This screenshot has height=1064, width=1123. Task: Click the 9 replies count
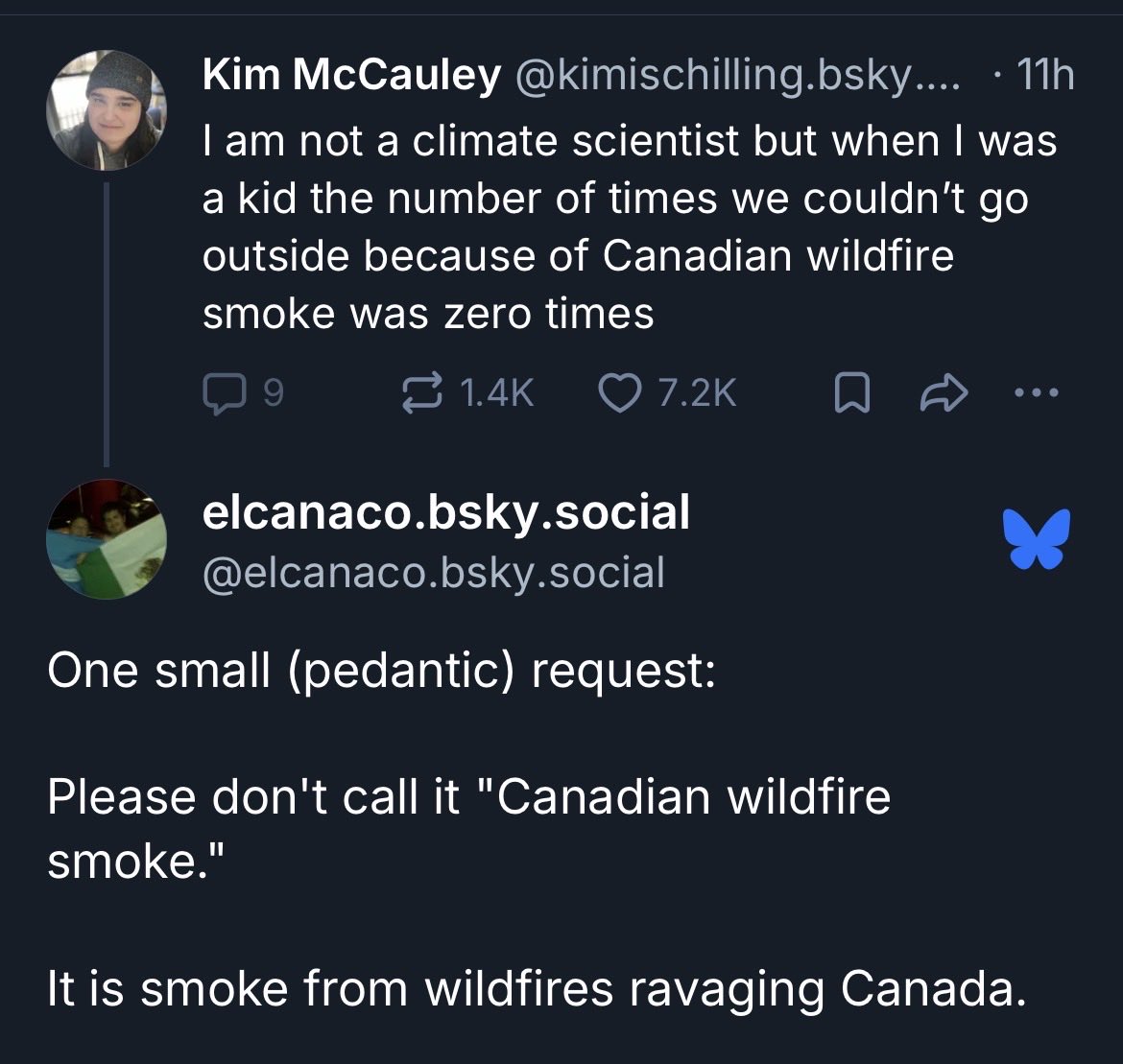point(274,393)
